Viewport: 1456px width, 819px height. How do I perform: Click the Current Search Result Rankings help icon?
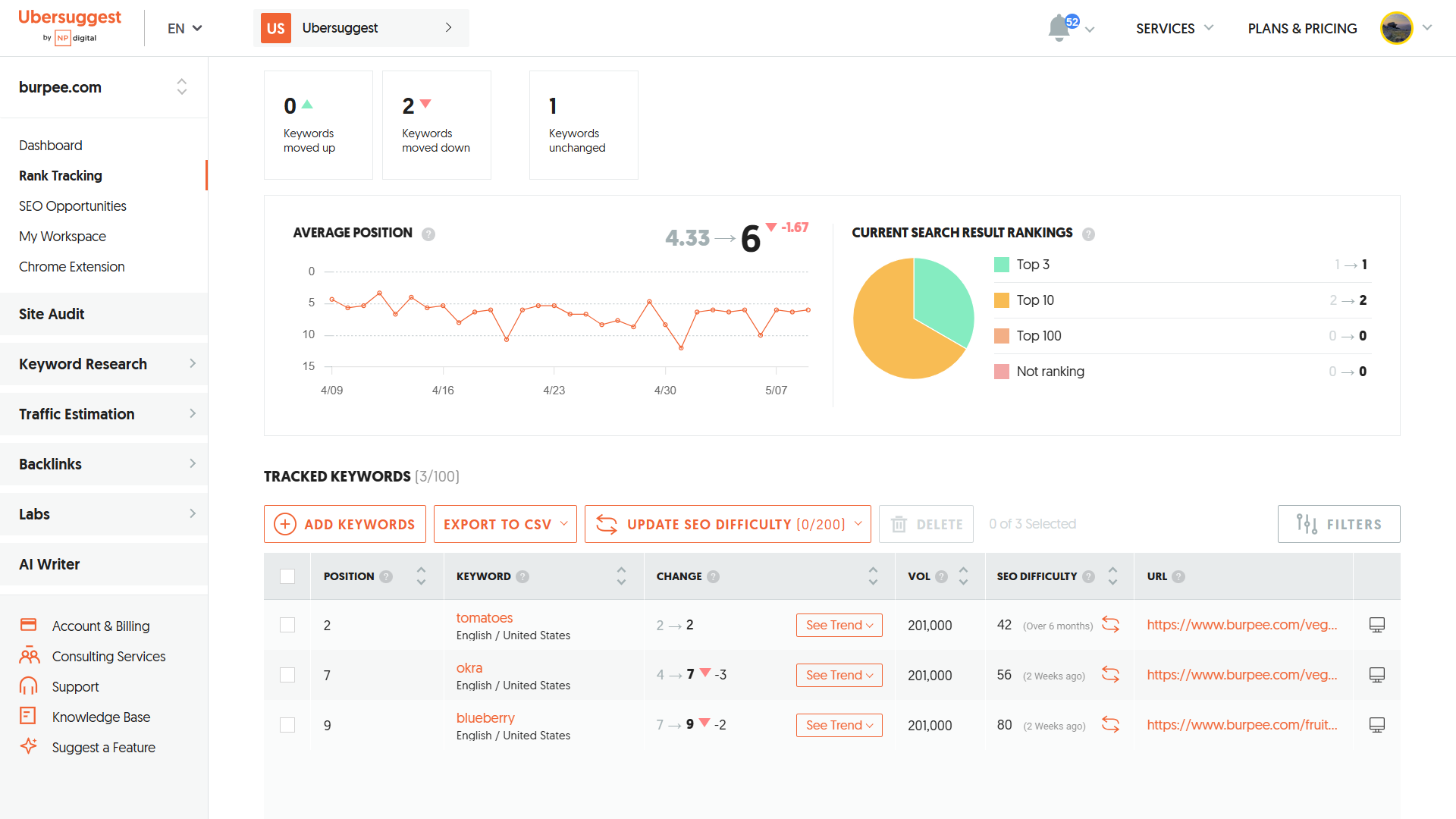coord(1088,234)
